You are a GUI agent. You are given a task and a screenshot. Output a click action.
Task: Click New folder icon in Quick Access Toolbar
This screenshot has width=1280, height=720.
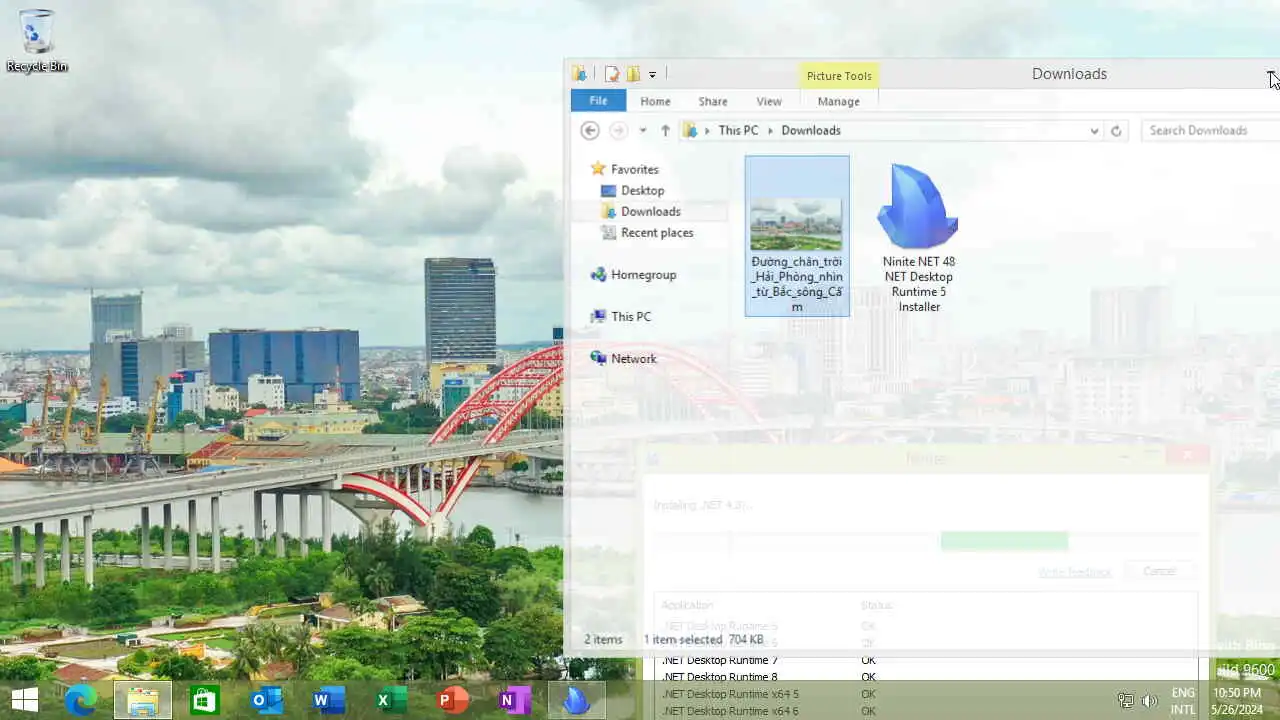(633, 74)
